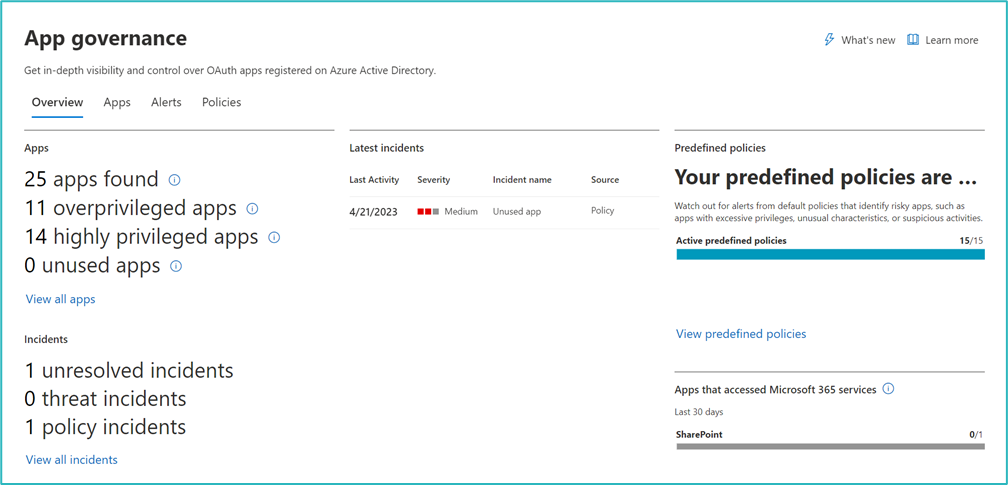Click info icon next to overprivileged apps

[x=252, y=209]
